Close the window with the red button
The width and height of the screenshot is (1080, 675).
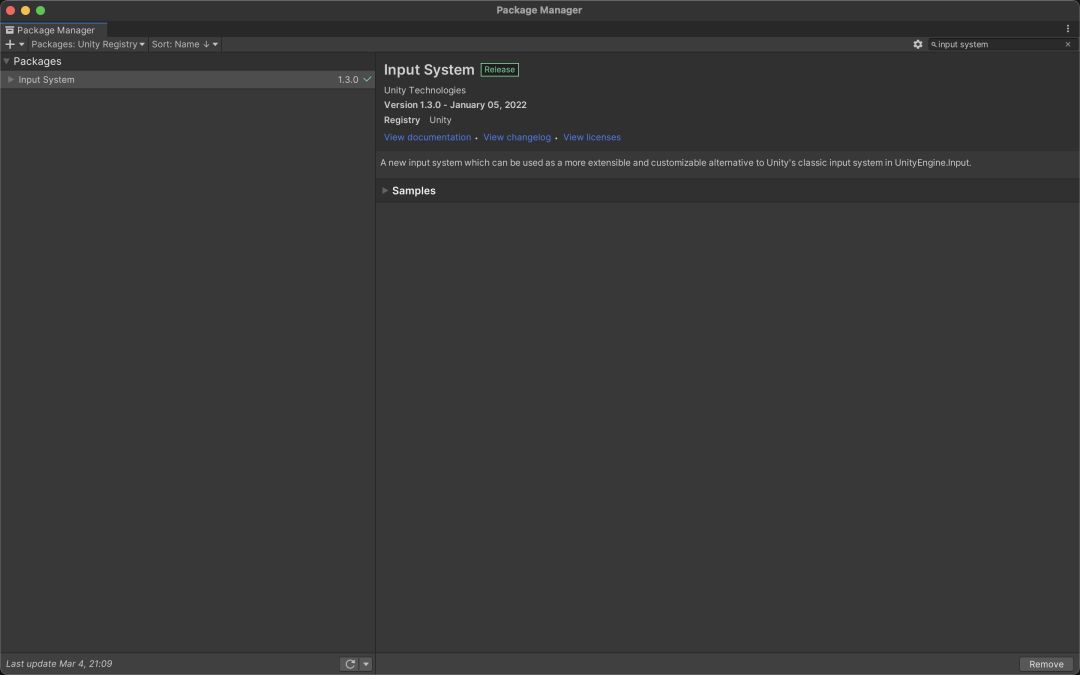coord(10,10)
